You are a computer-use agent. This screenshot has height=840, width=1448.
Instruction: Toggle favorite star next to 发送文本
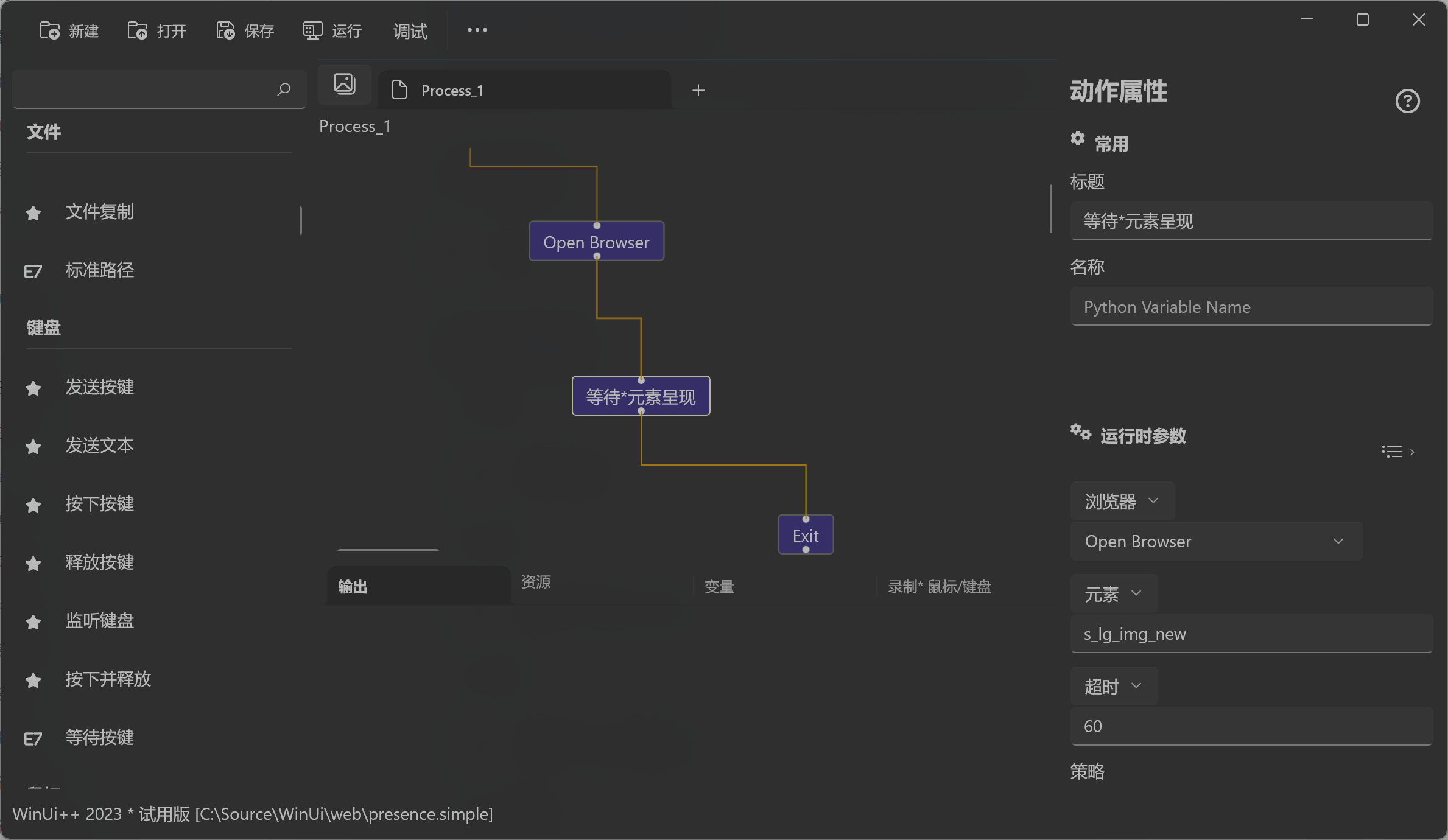33,447
